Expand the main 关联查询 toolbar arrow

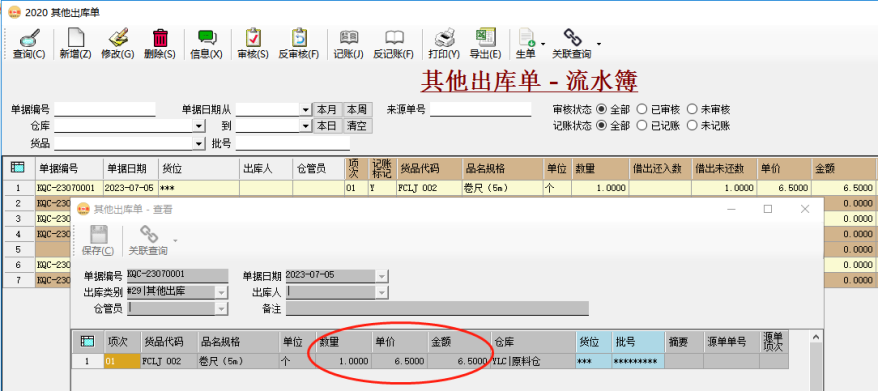tap(599, 44)
